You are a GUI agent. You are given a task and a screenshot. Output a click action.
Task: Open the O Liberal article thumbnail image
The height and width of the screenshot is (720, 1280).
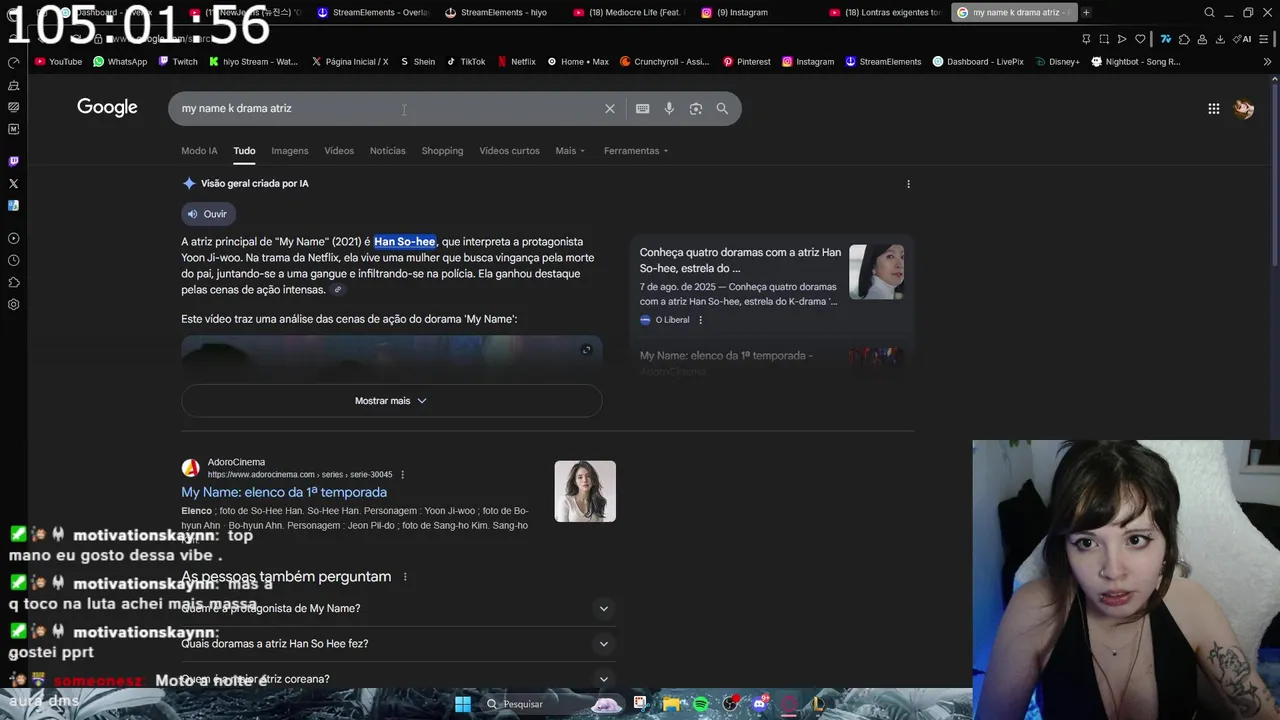[x=877, y=272]
